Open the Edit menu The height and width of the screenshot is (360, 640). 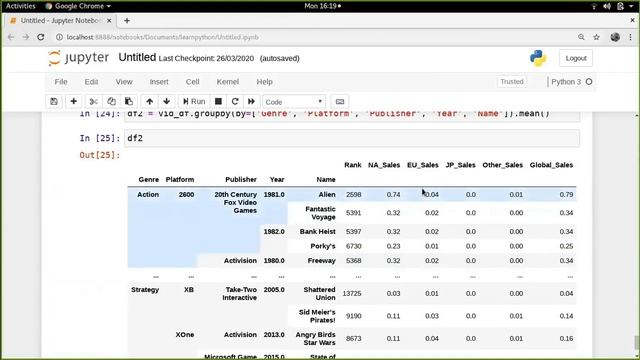click(91, 82)
